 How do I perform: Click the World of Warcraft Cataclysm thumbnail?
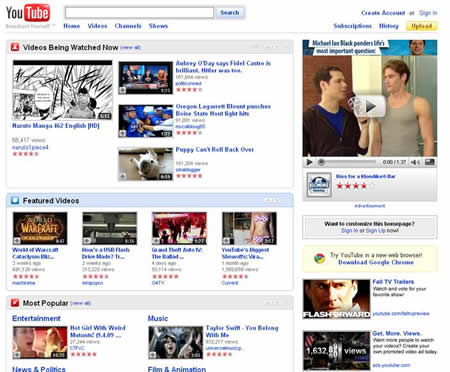click(40, 228)
